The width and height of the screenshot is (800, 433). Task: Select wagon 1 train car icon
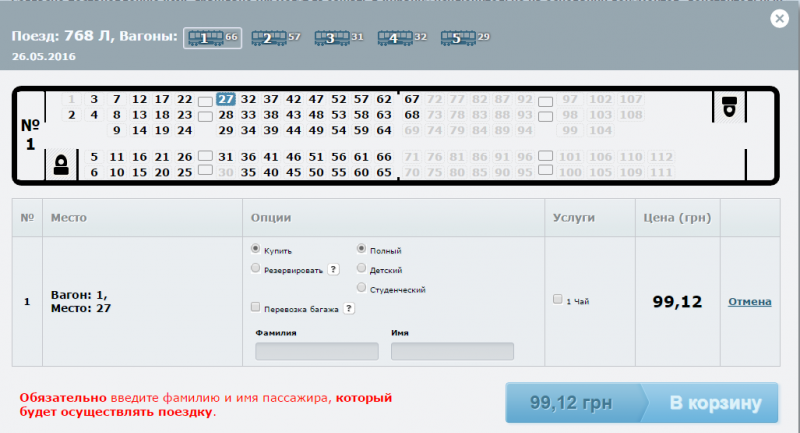click(206, 38)
